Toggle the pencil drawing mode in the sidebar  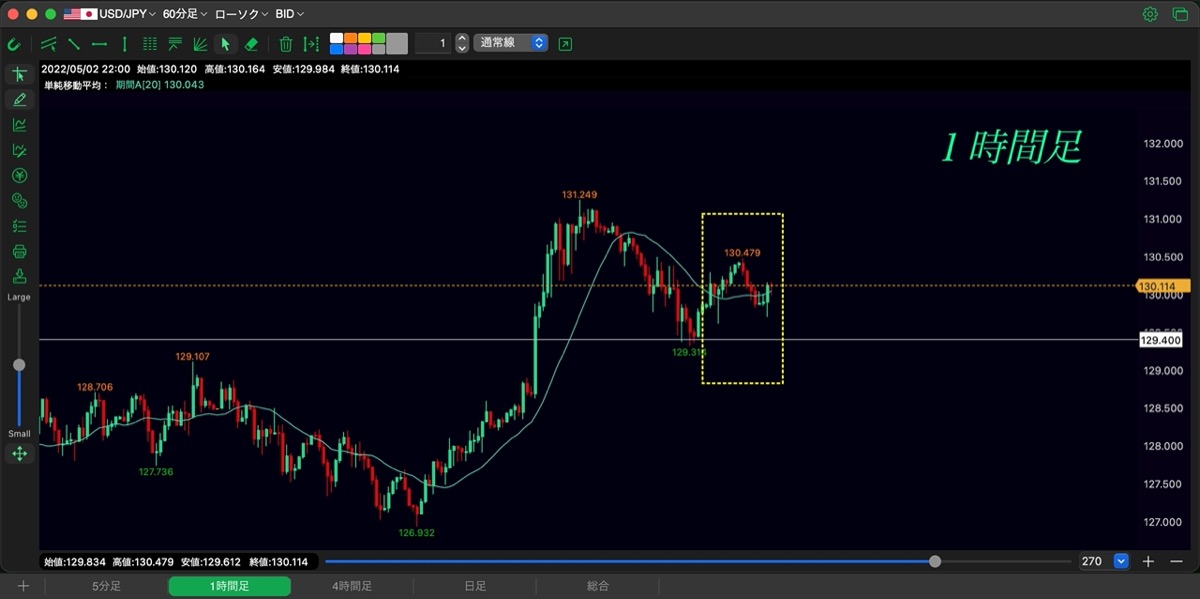coord(19,99)
